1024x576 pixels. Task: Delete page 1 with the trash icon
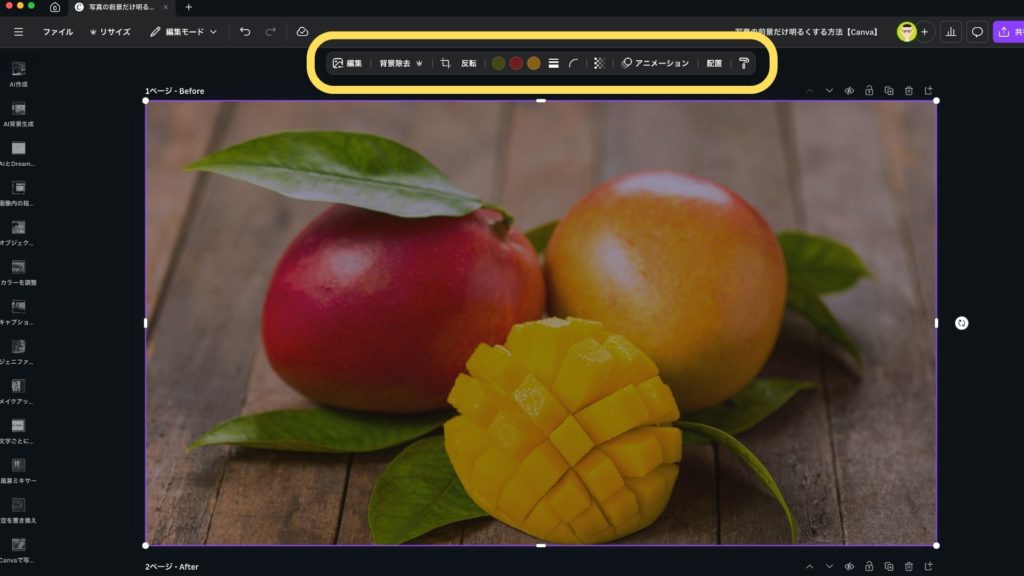coord(909,91)
